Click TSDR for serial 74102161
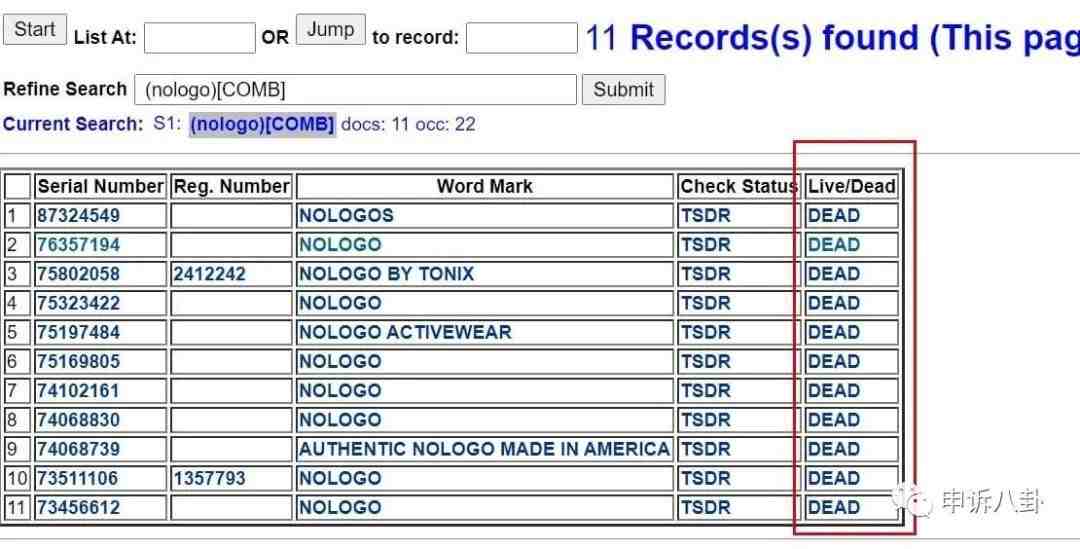The height and width of the screenshot is (549, 1080). (x=705, y=391)
